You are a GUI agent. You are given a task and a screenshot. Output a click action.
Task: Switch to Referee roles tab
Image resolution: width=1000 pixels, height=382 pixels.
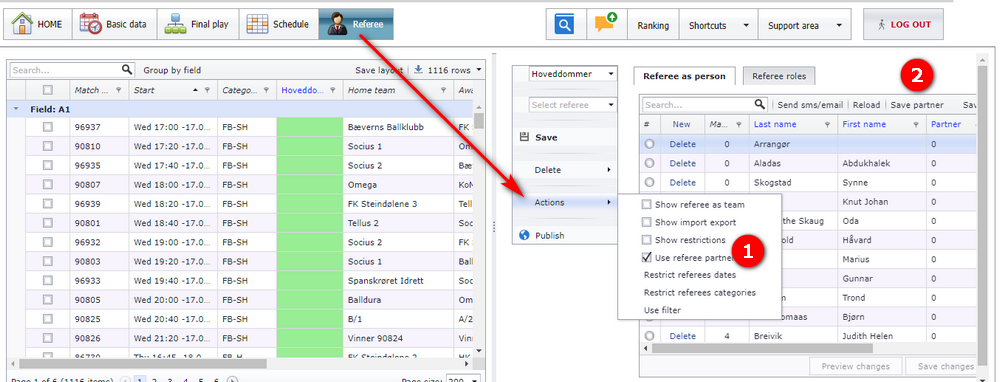click(x=779, y=76)
